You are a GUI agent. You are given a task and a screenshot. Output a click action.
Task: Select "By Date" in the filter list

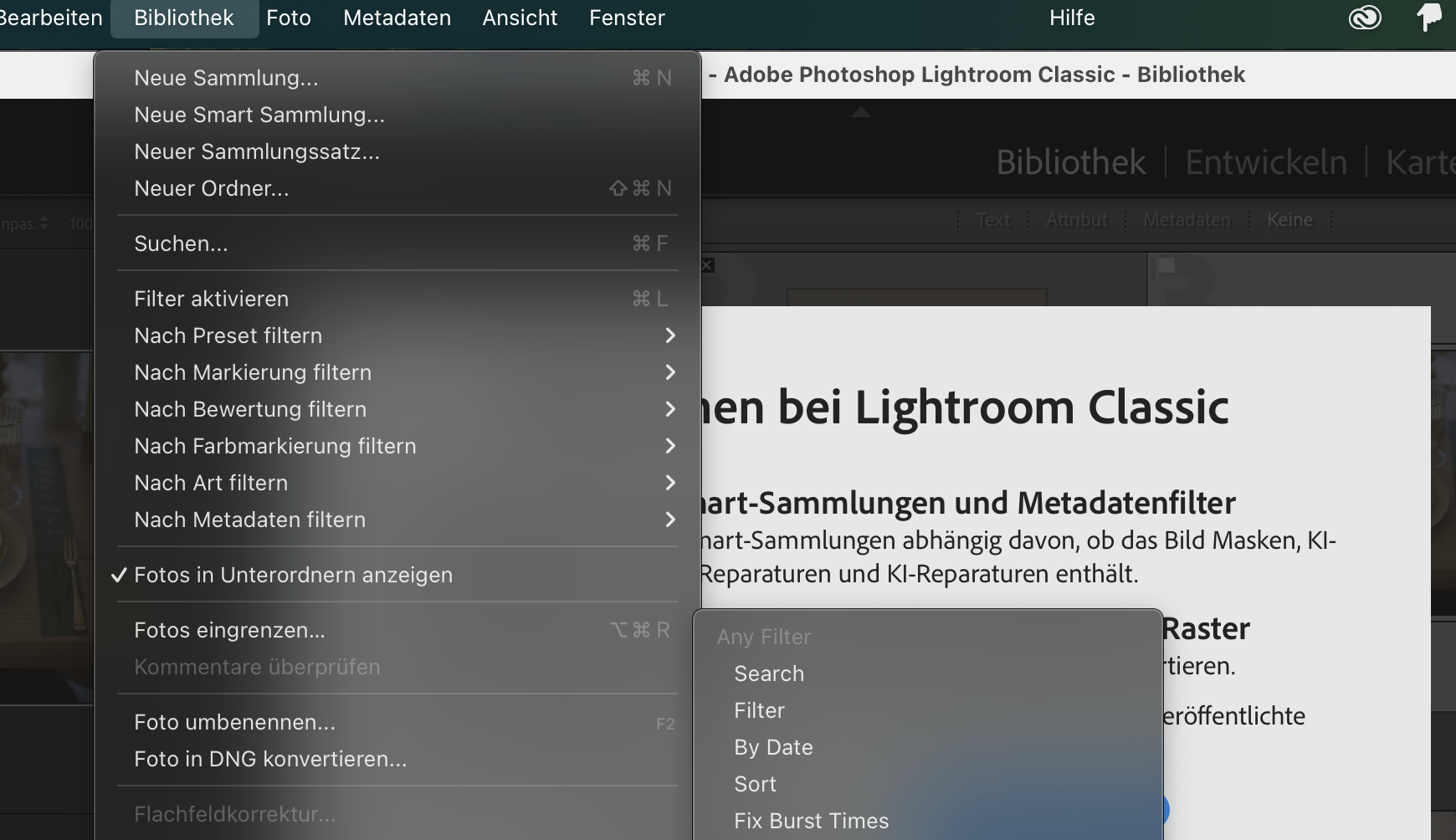(773, 747)
